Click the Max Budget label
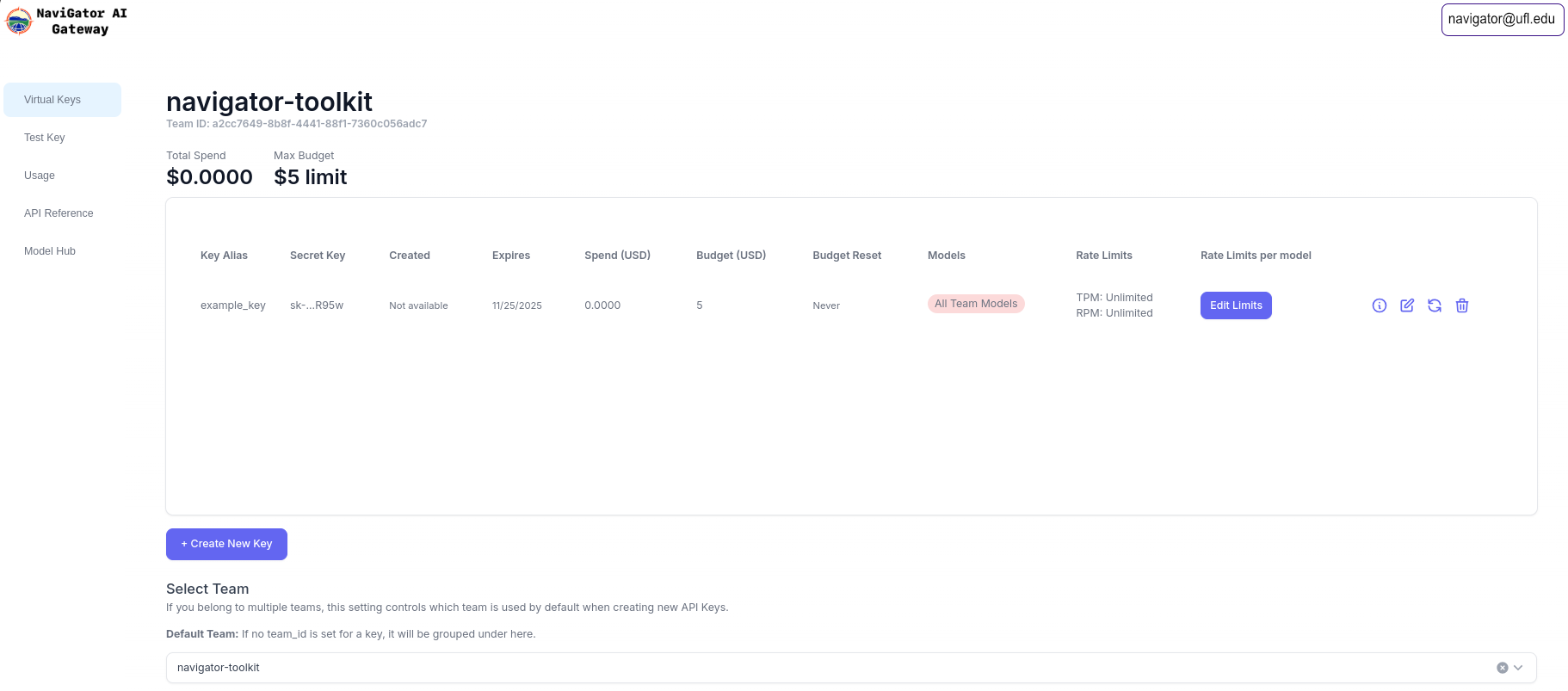 (x=304, y=156)
